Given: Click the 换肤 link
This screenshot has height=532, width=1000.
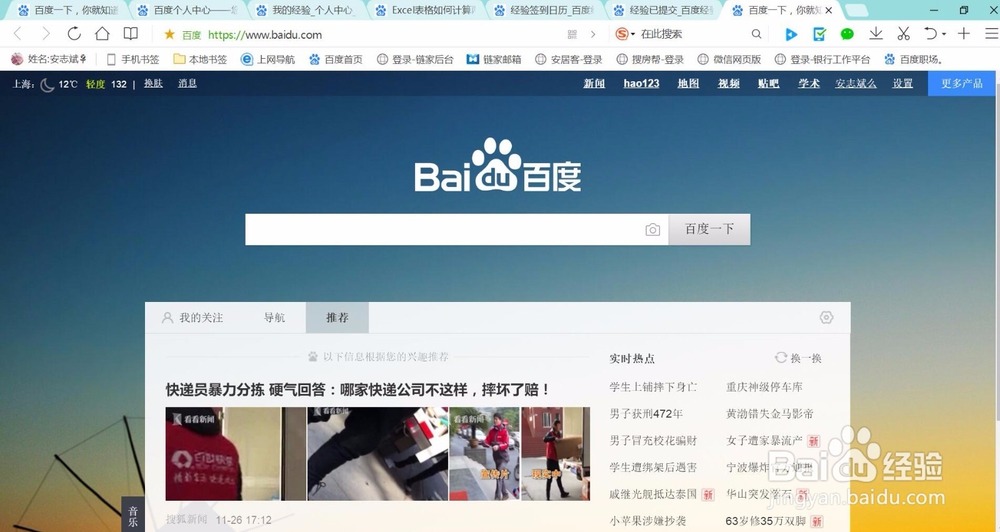Looking at the screenshot, I should coord(153,84).
